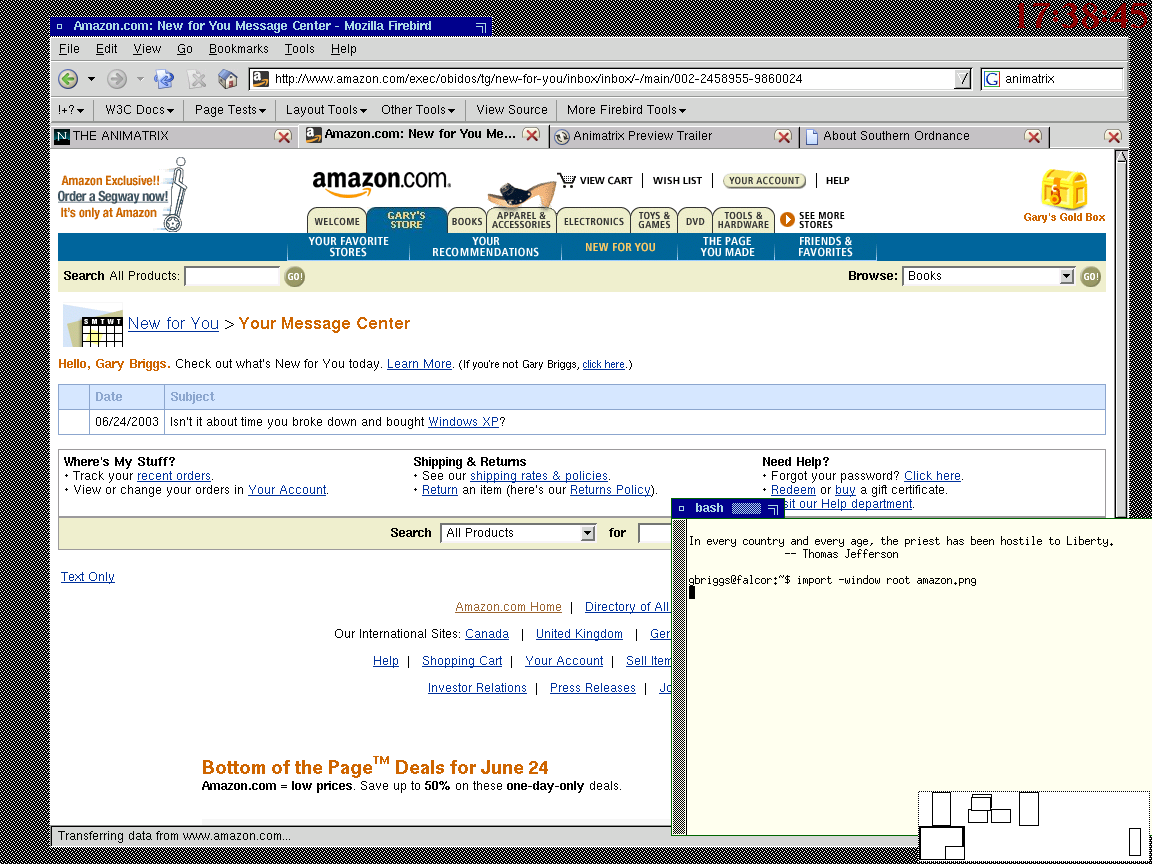
Task: Open the Back button history dropdown arrow
Action: pos(91,79)
